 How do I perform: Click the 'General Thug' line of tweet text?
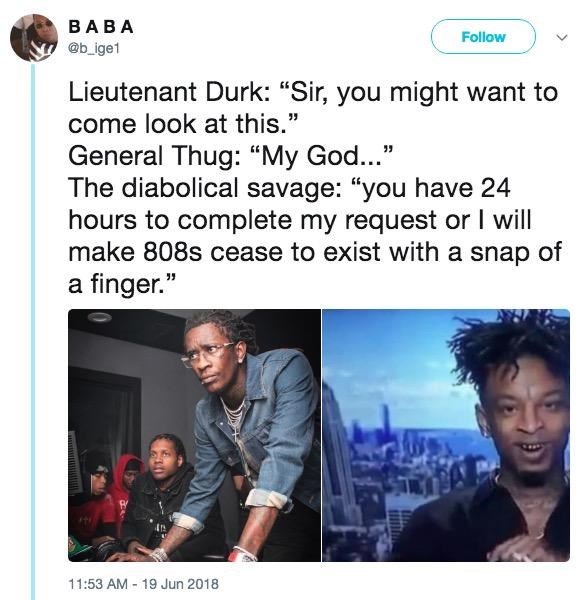pyautogui.click(x=231, y=156)
